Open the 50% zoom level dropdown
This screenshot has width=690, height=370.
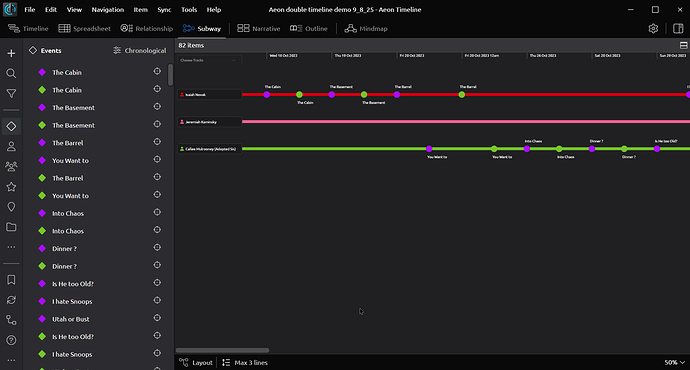[675, 363]
